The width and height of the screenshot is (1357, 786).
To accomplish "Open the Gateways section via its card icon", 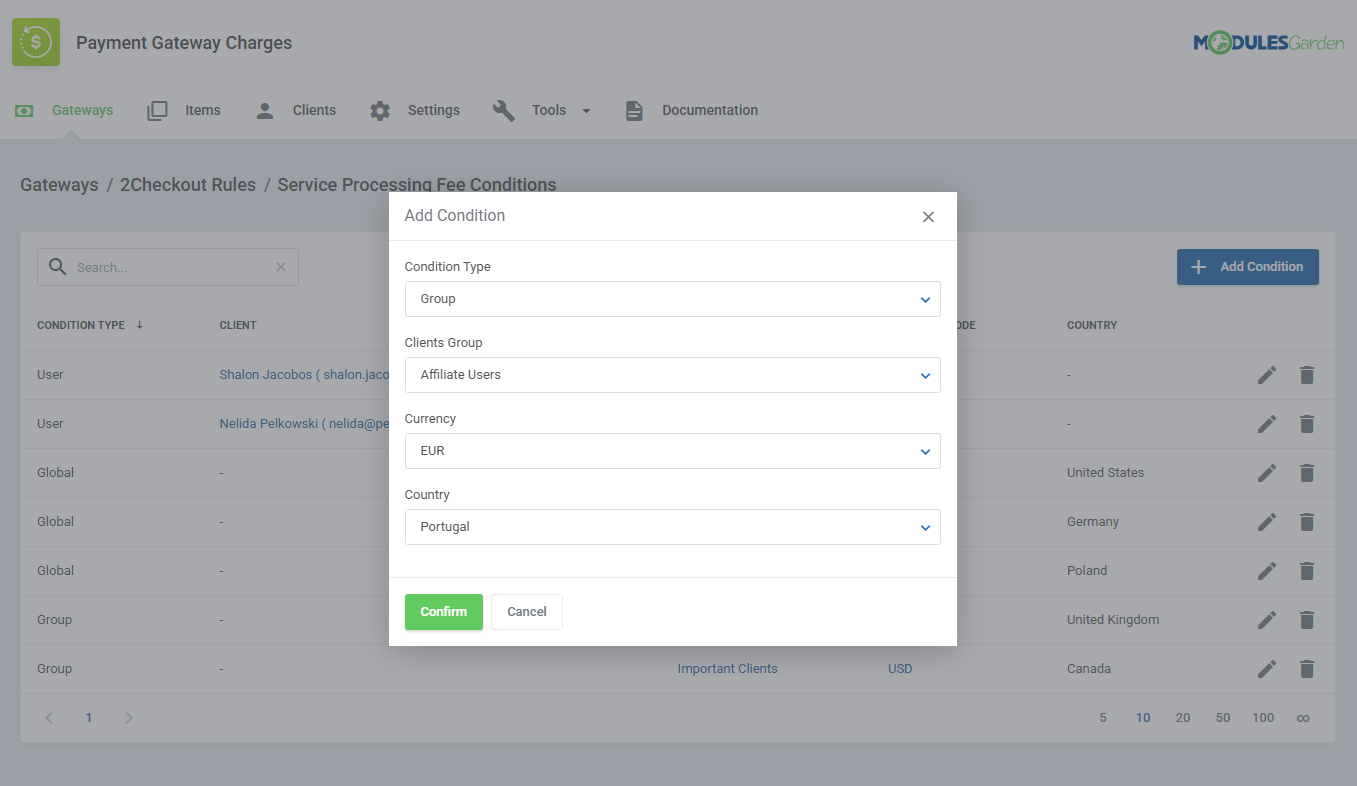I will 23,110.
